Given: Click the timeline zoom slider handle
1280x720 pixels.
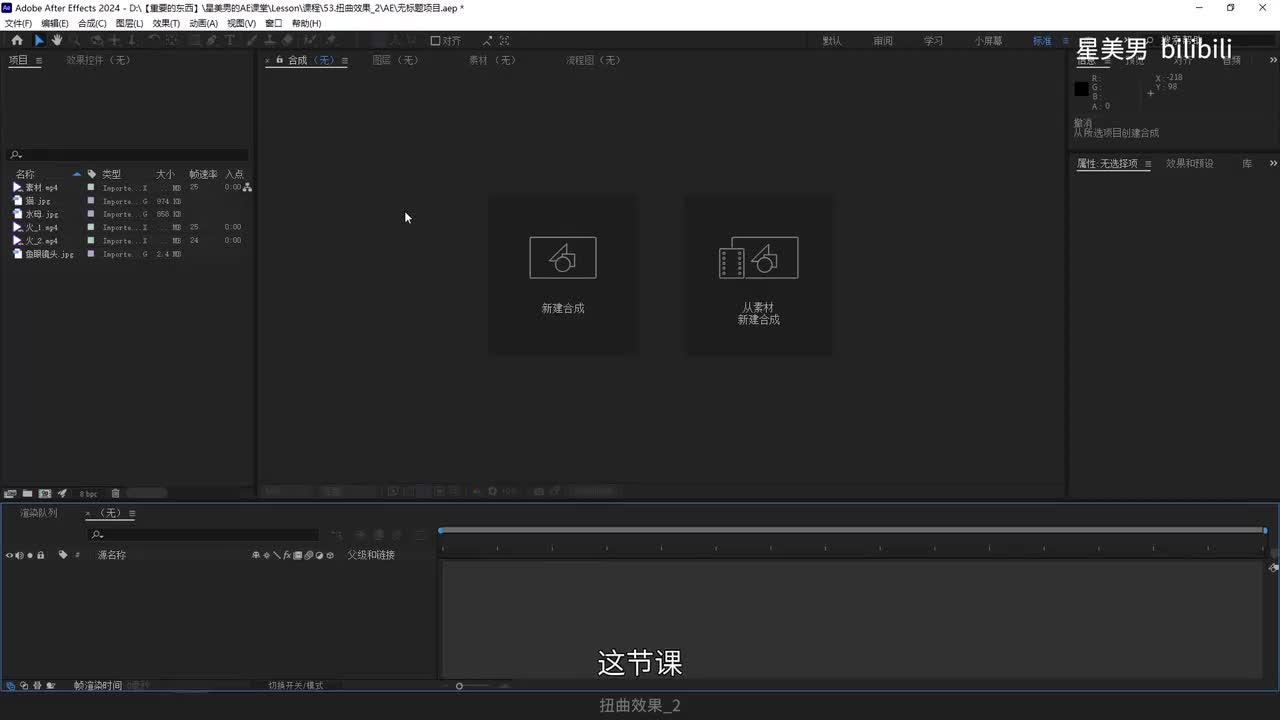Looking at the screenshot, I should (x=459, y=686).
